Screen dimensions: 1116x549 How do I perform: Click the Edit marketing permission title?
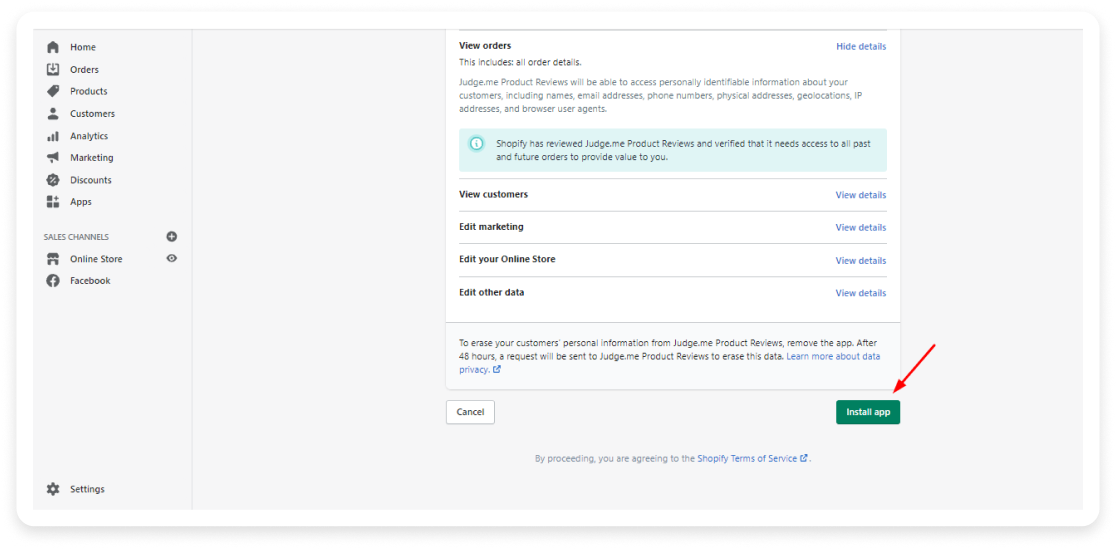tap(492, 226)
